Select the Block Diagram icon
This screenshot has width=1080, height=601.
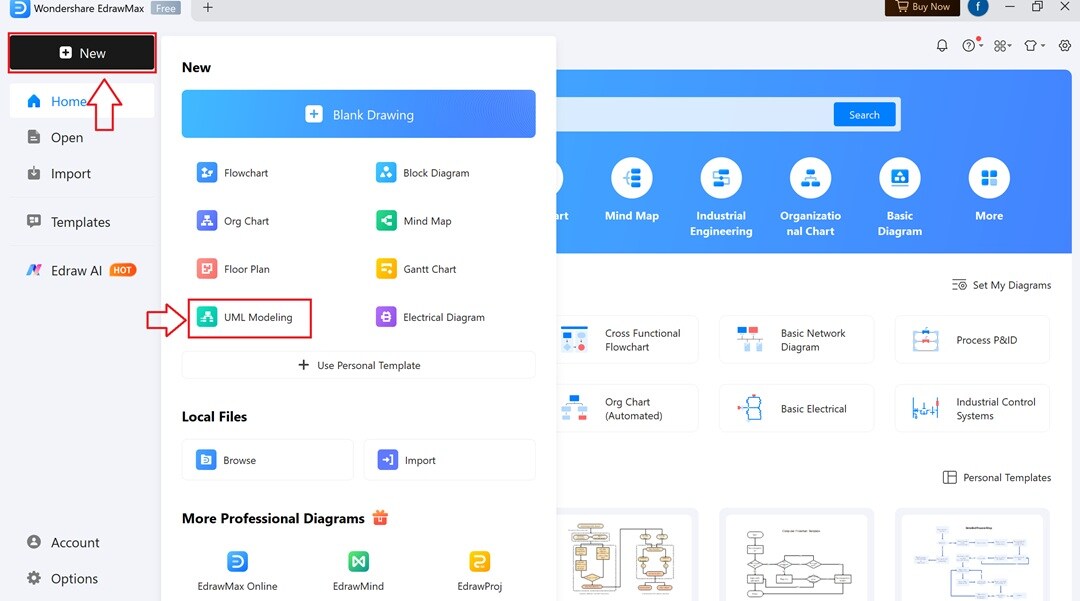click(x=386, y=172)
